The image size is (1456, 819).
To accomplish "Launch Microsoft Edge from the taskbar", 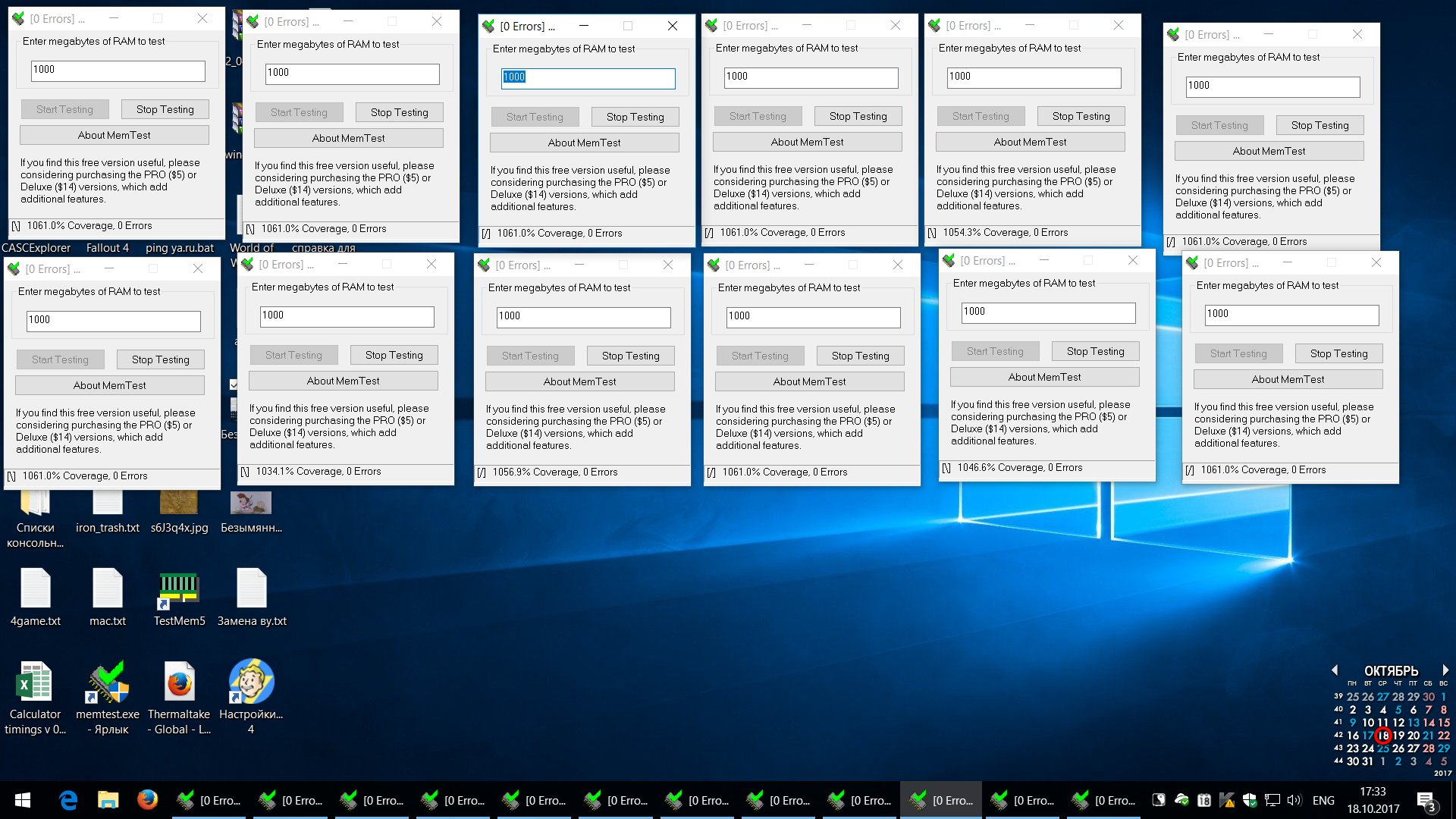I will tap(68, 800).
